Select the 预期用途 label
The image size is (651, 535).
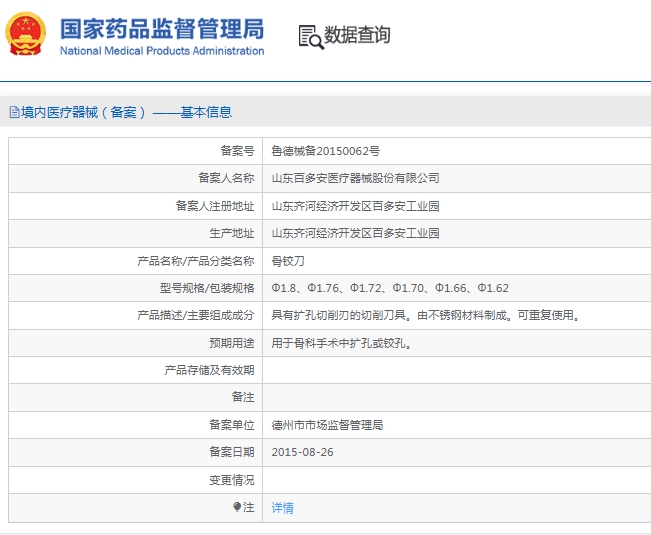[x=232, y=343]
